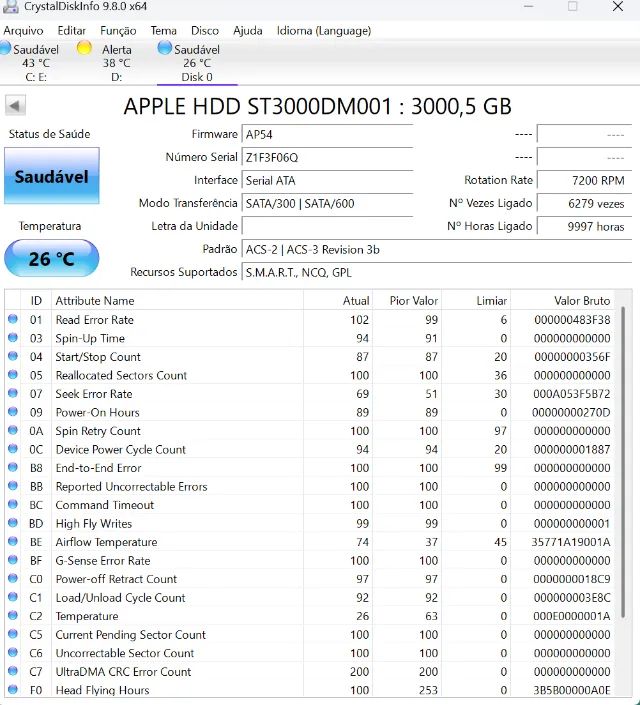
Task: Click the Valor Bruto column header
Action: pos(562,300)
